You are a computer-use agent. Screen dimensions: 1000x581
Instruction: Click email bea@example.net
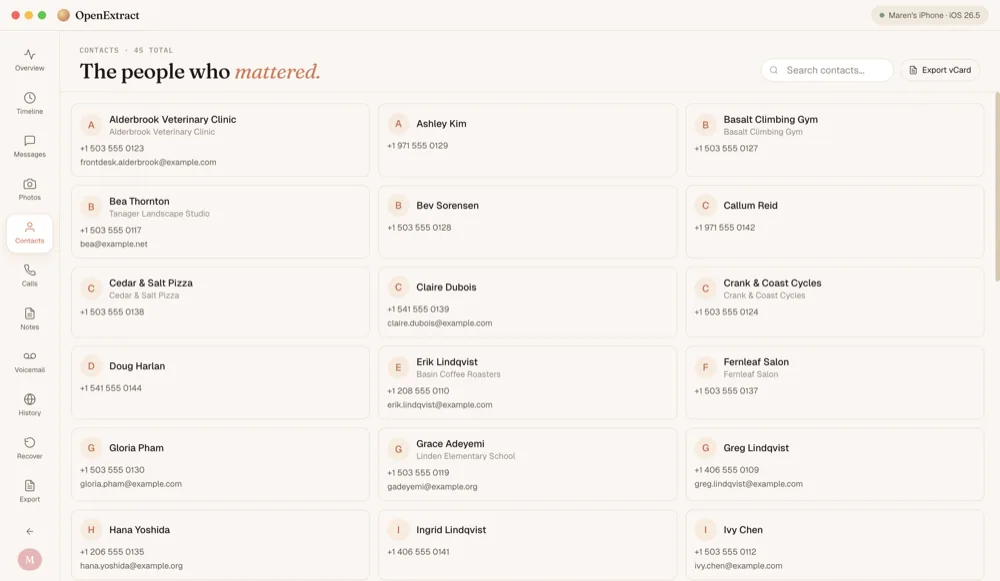[114, 244]
